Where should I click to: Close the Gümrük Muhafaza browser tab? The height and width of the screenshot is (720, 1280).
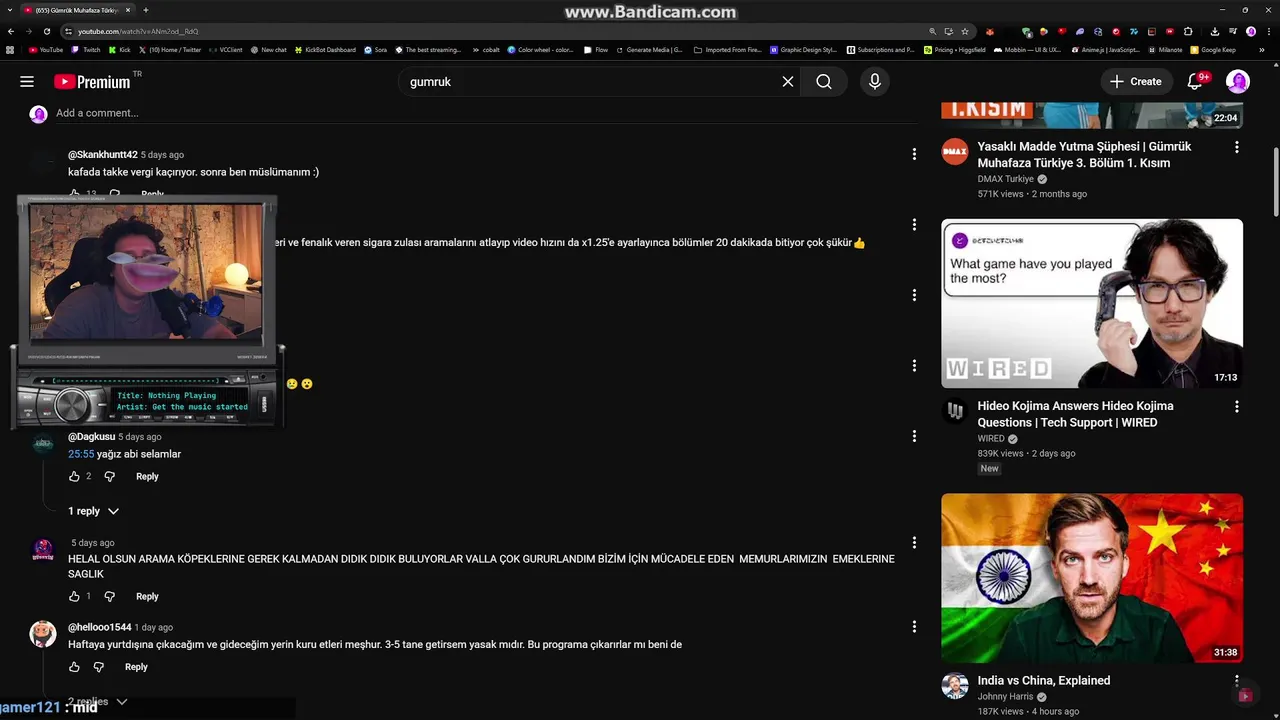click(127, 10)
